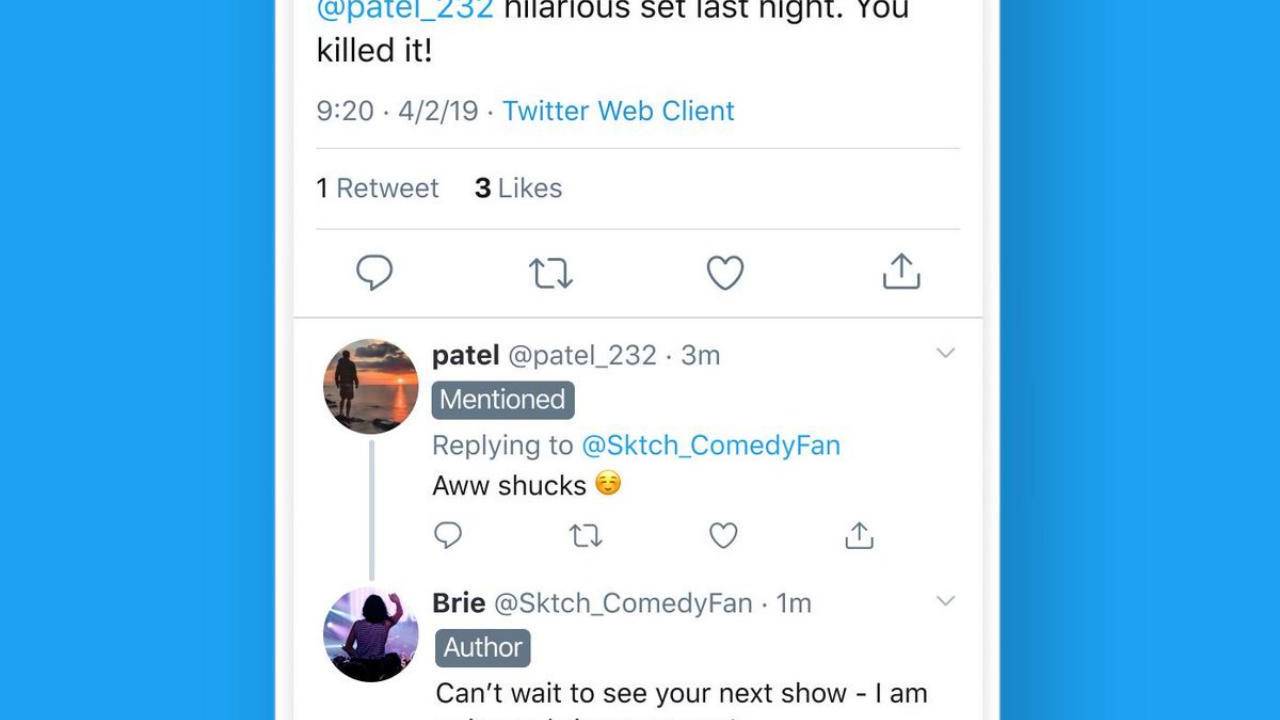
Task: Like patel's 'Aww shucks' reply
Action: [723, 536]
